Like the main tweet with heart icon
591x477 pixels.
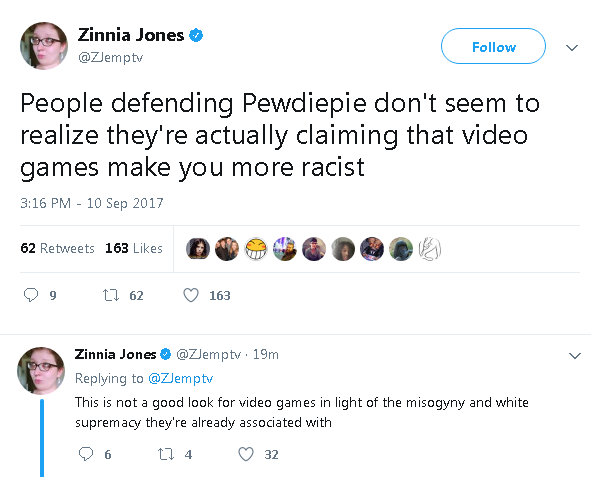[191, 295]
